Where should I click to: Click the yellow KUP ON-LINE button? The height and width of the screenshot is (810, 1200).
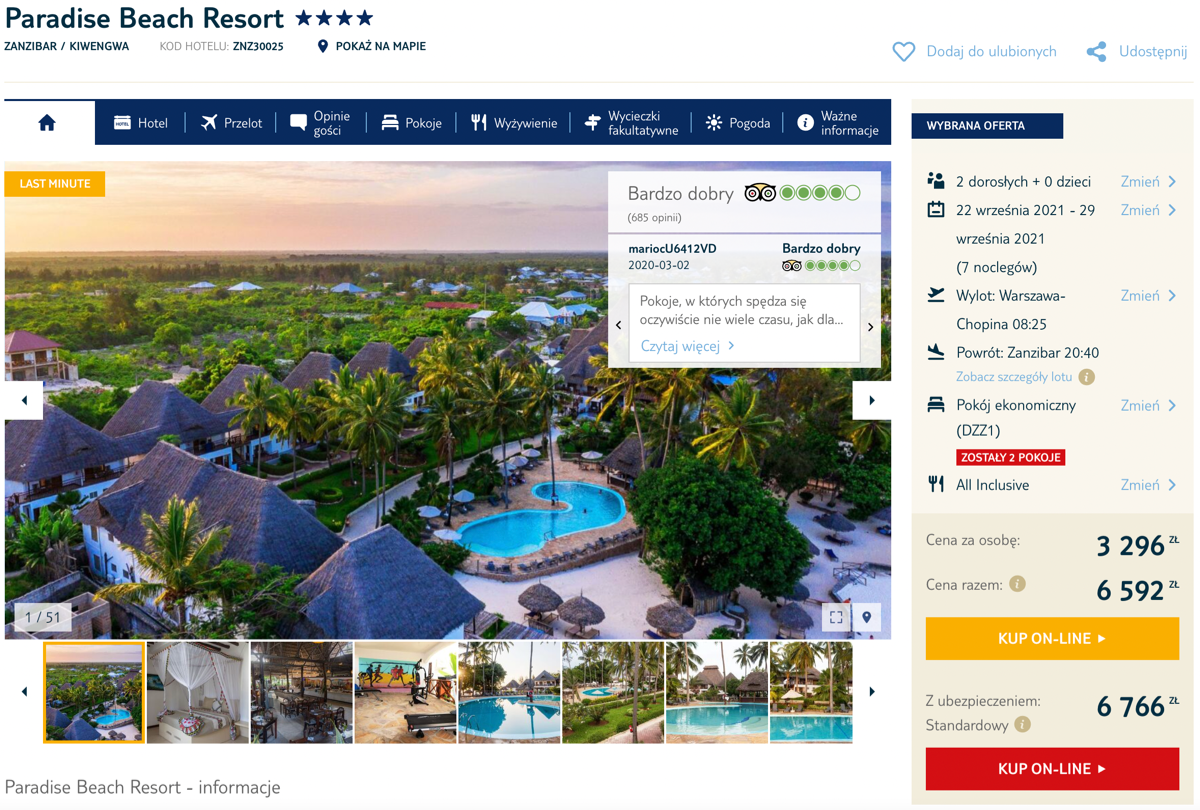pos(1052,638)
